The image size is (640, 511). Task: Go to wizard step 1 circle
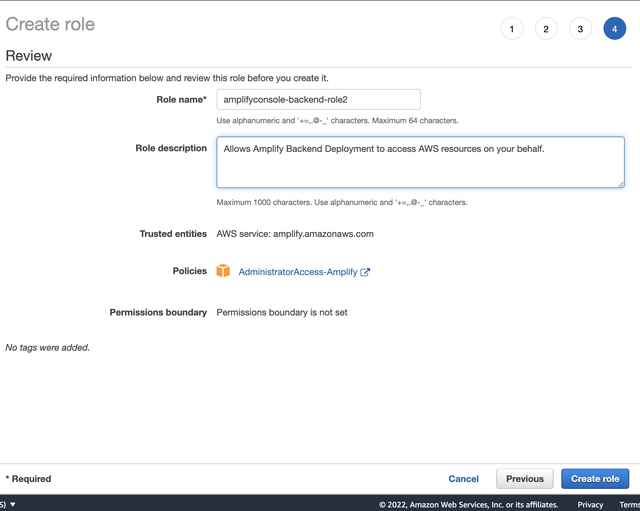[x=511, y=29]
